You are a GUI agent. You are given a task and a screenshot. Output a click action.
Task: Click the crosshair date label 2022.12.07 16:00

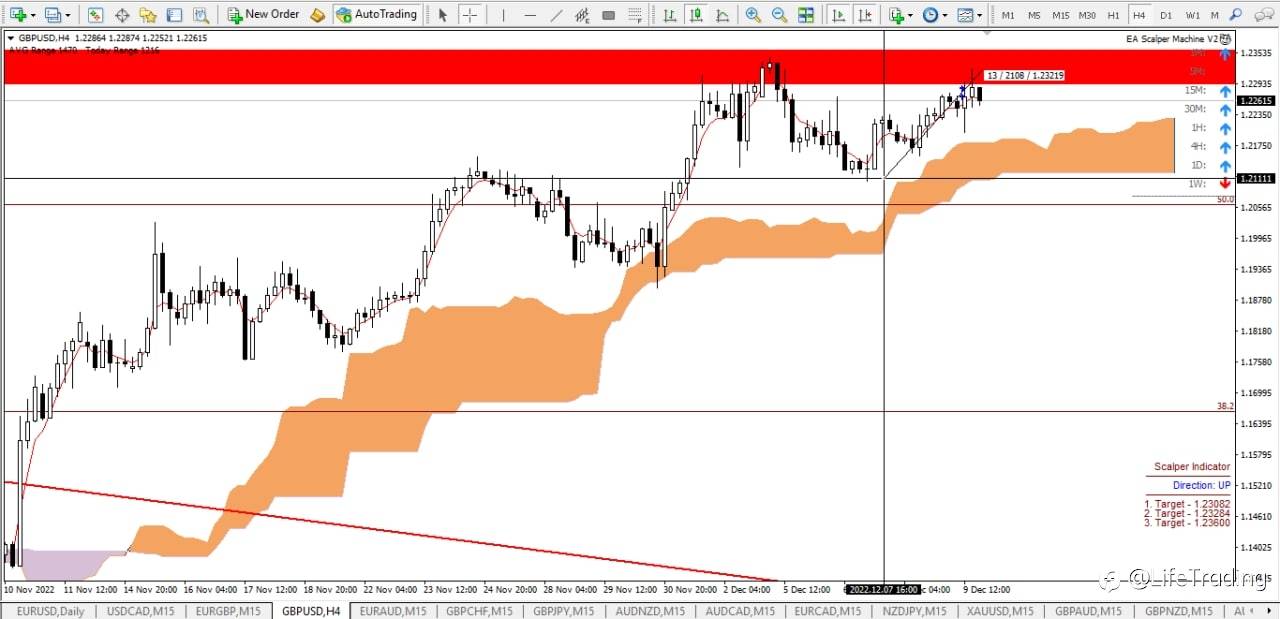[883, 589]
